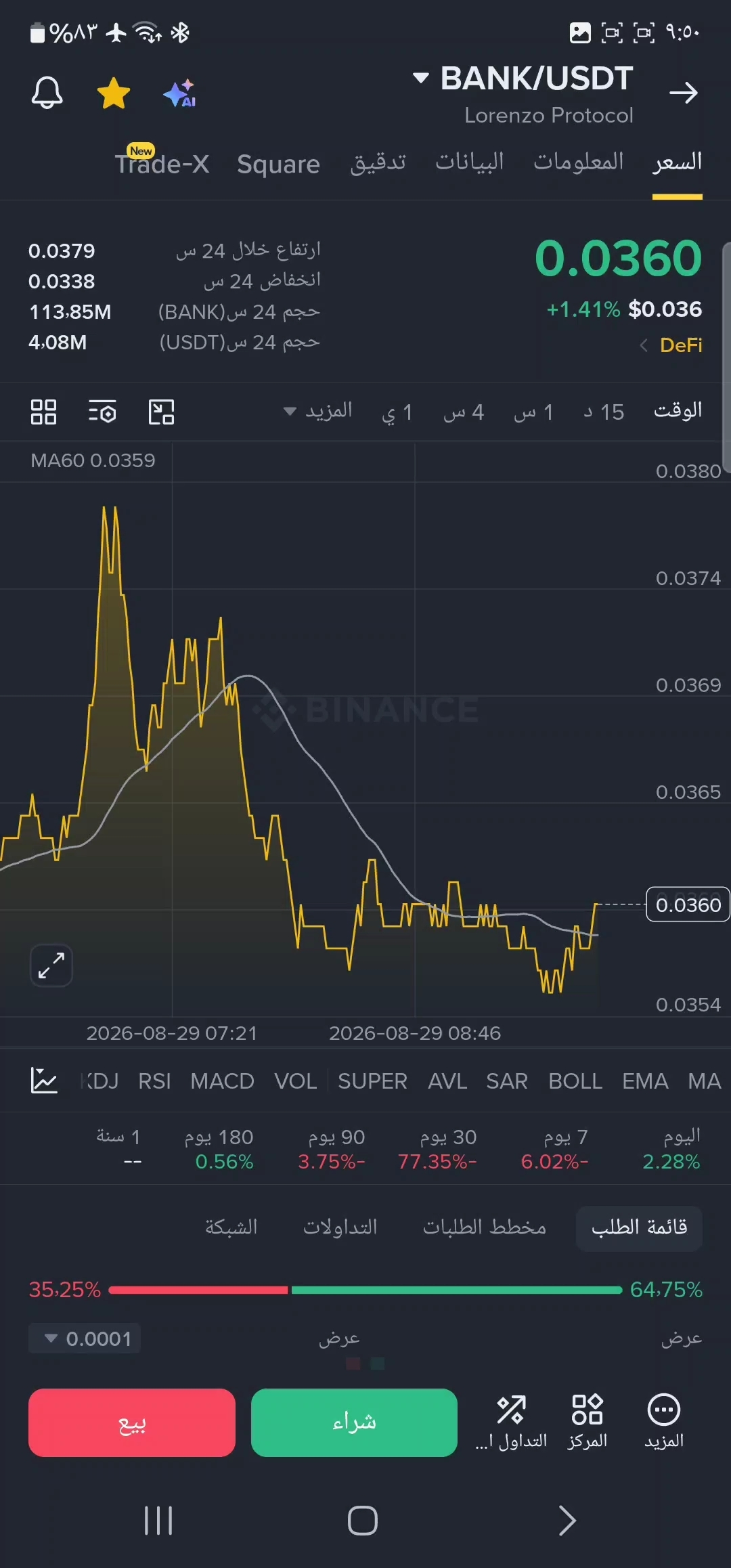
Task: Open the AI sparkle assistant icon
Action: [x=180, y=93]
